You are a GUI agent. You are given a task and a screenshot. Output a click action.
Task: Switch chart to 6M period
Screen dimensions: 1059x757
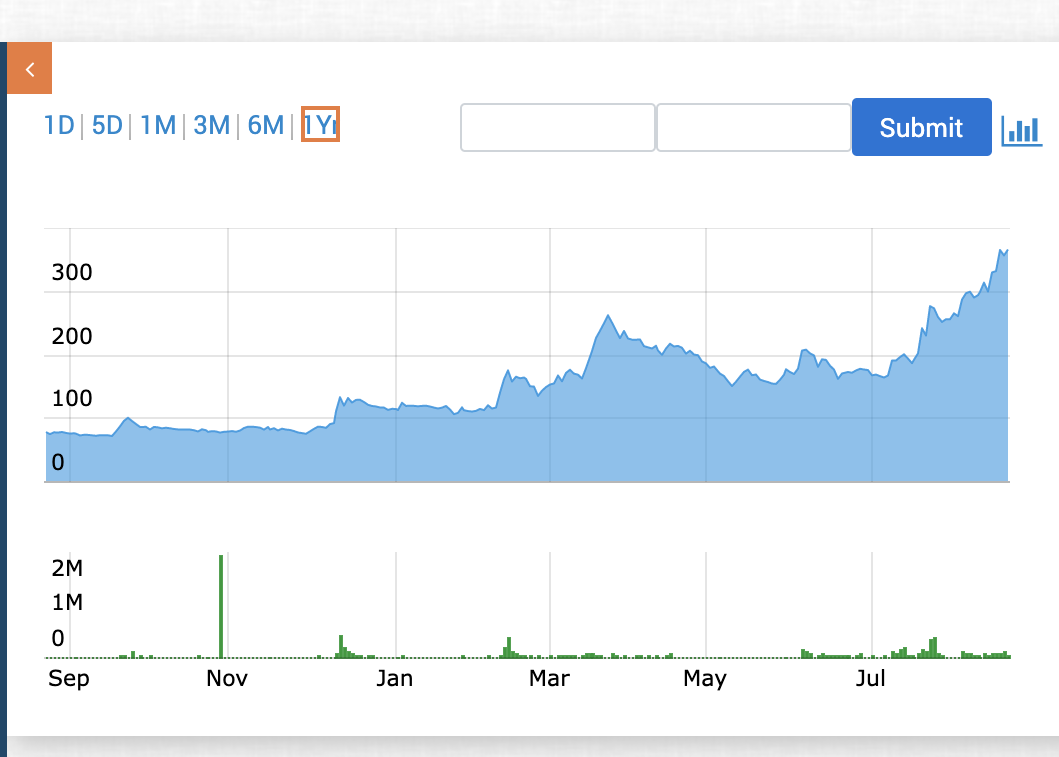point(265,126)
